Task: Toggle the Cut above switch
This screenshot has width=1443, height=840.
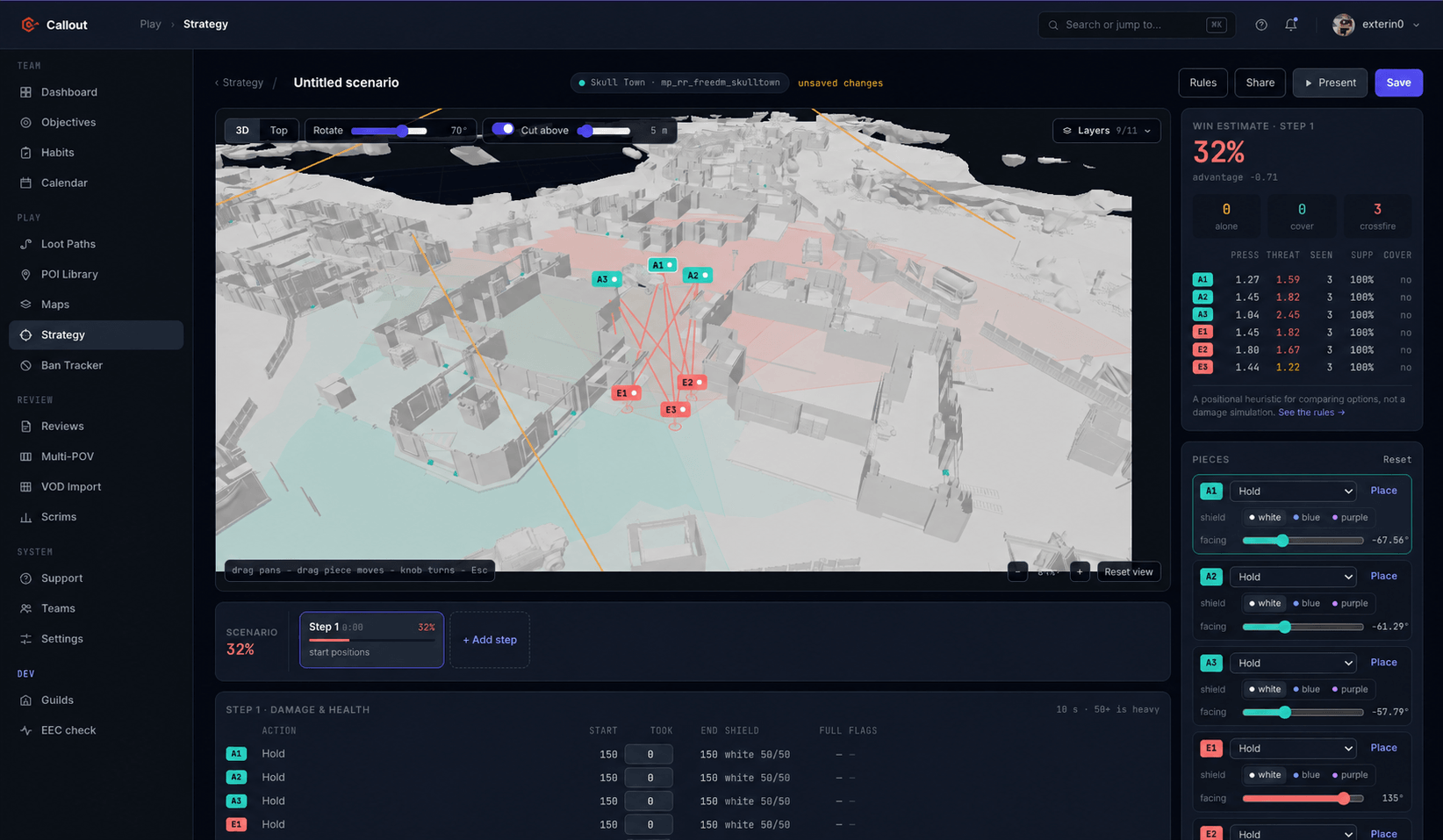Action: tap(503, 129)
